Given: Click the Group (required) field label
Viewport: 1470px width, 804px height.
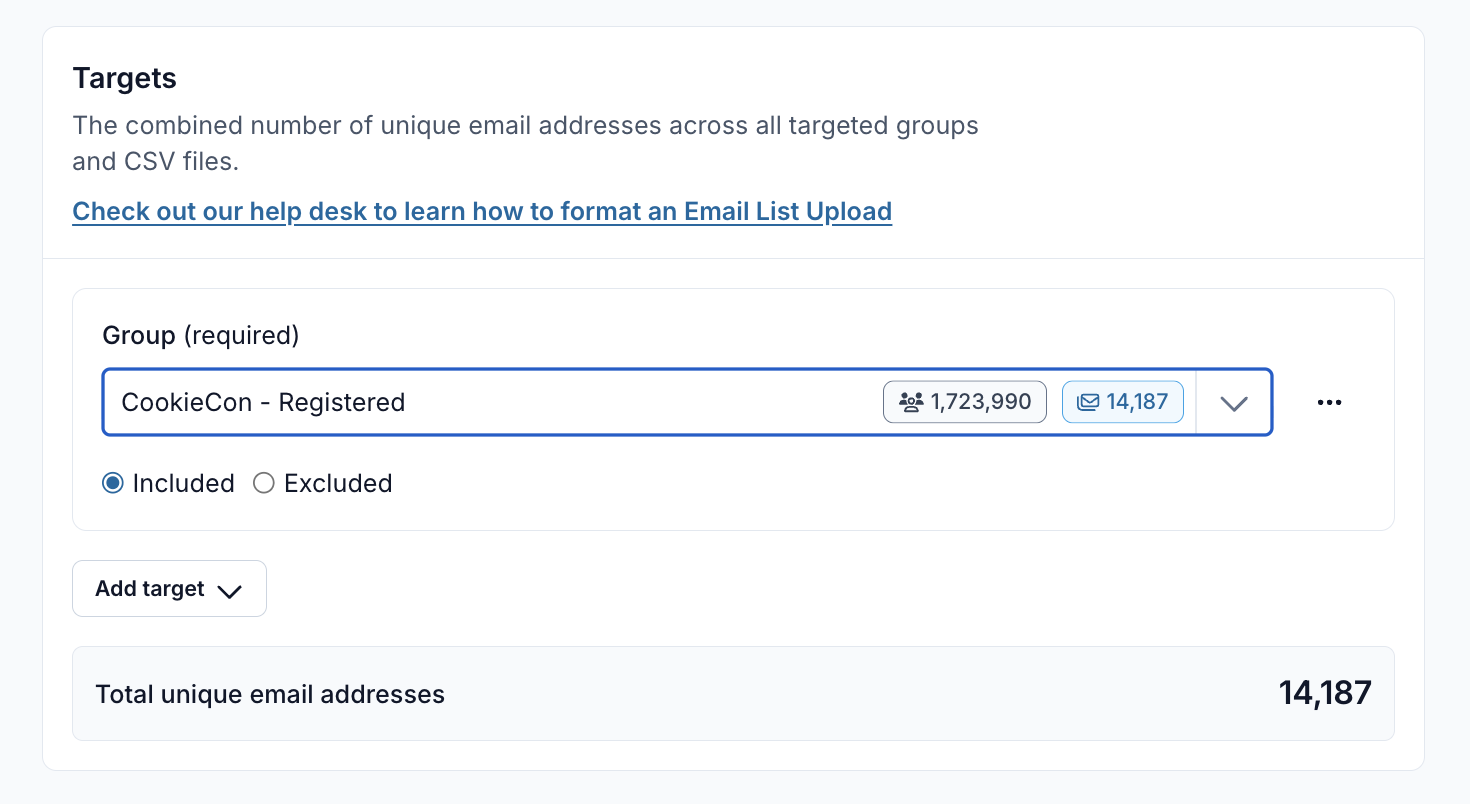Looking at the screenshot, I should 200,336.
